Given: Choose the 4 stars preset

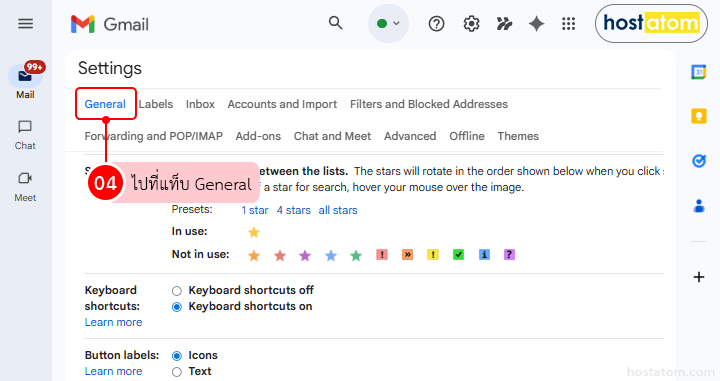Looking at the screenshot, I should (x=293, y=210).
